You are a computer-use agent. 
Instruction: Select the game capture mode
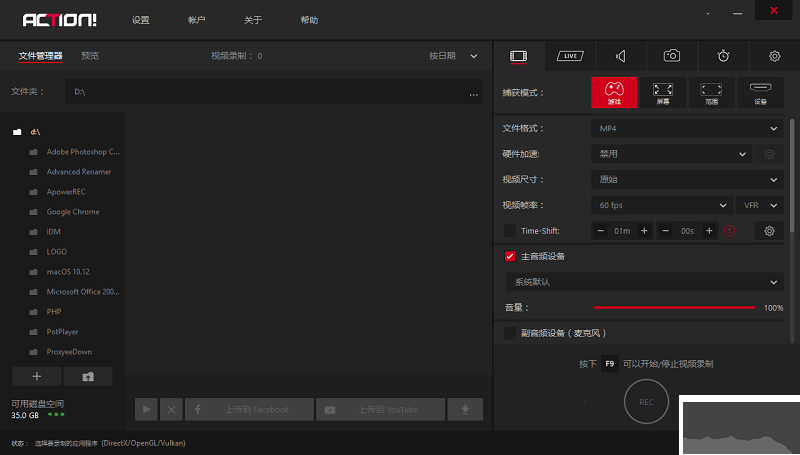(x=614, y=92)
